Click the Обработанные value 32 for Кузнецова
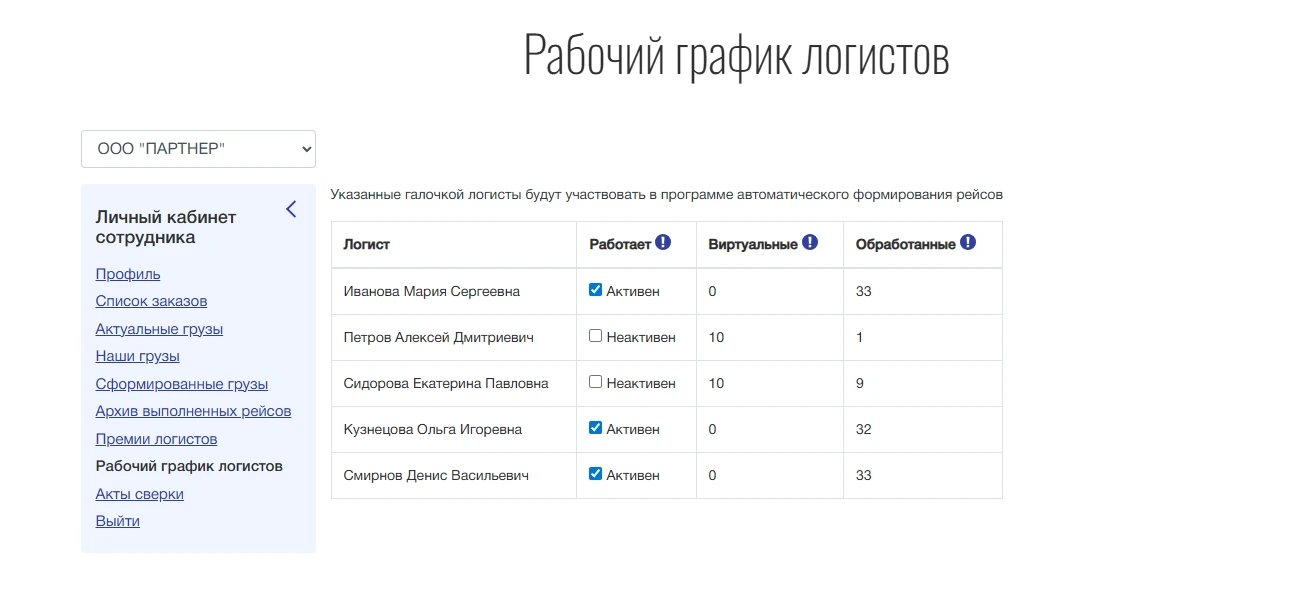Image resolution: width=1311 pixels, height=600 pixels. pyautogui.click(x=864, y=429)
